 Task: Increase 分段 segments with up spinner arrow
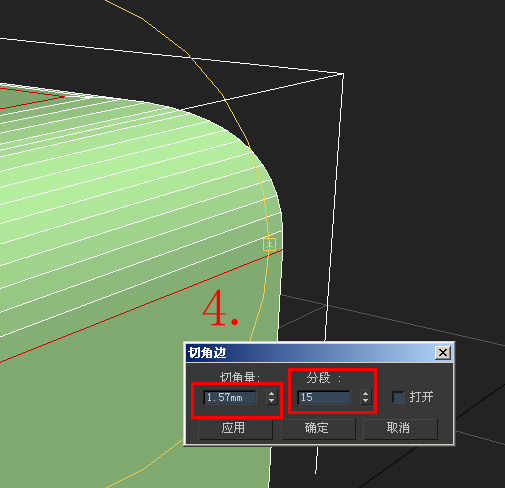tap(366, 394)
